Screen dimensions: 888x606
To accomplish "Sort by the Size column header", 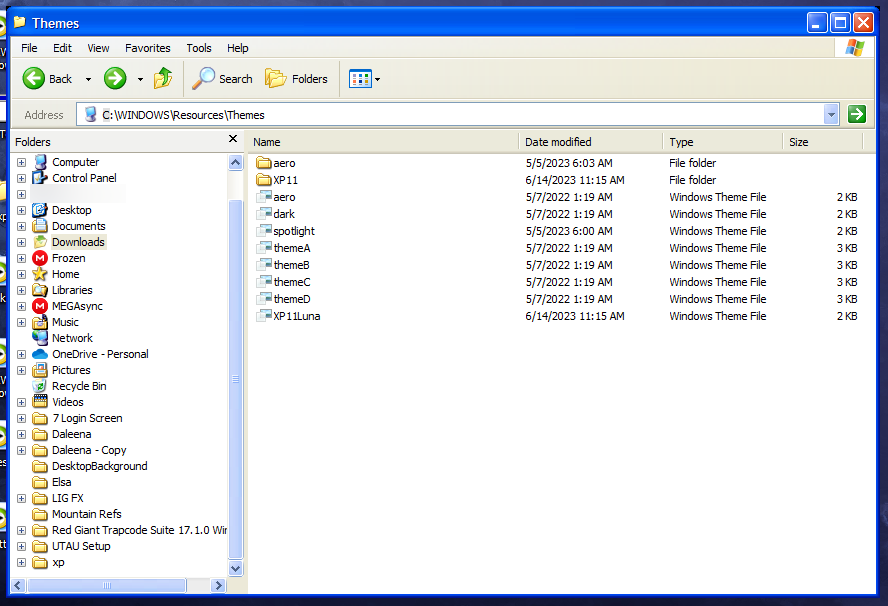I will pyautogui.click(x=822, y=142).
